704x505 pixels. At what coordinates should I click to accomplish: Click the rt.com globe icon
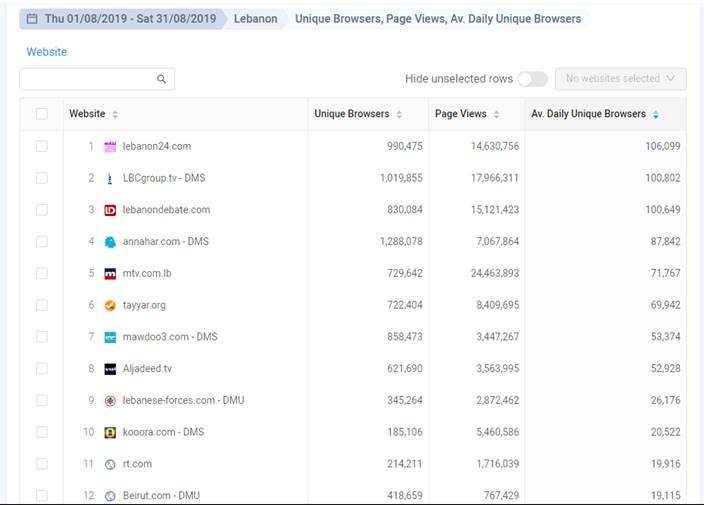click(110, 464)
